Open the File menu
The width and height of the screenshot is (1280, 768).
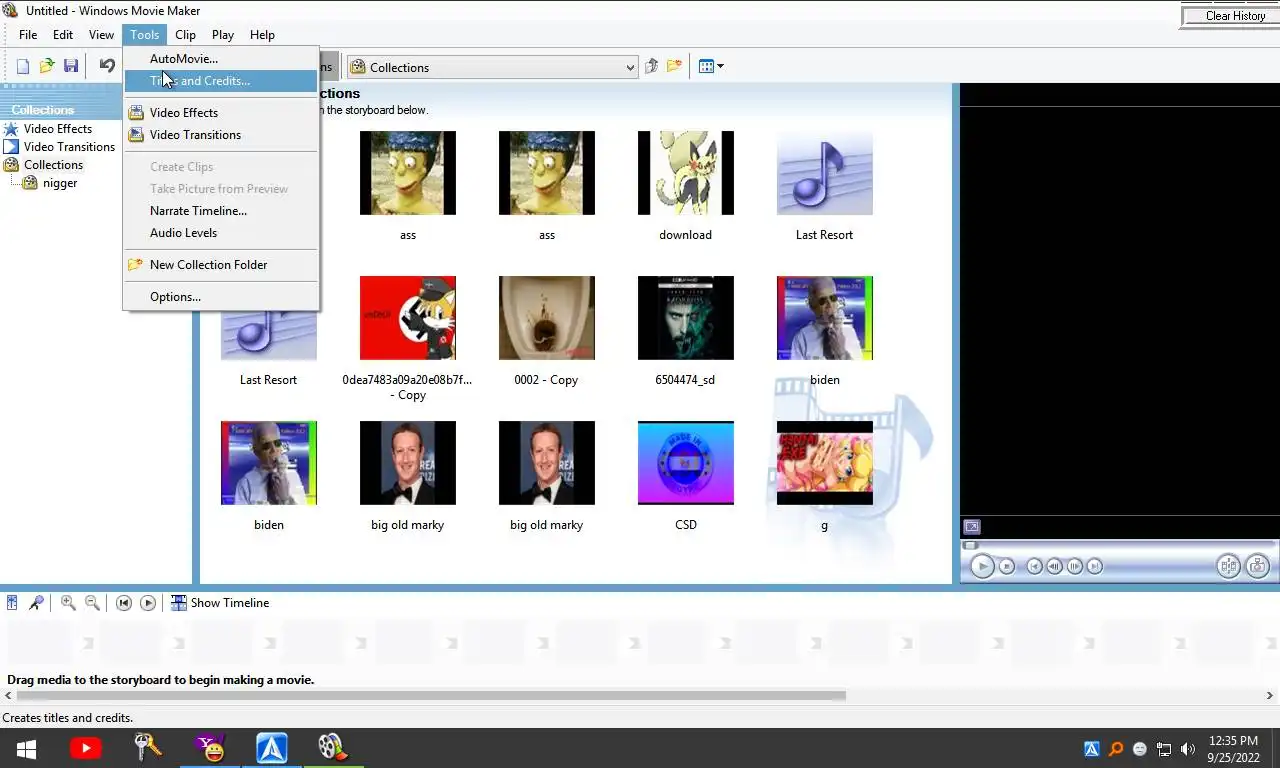(x=28, y=34)
